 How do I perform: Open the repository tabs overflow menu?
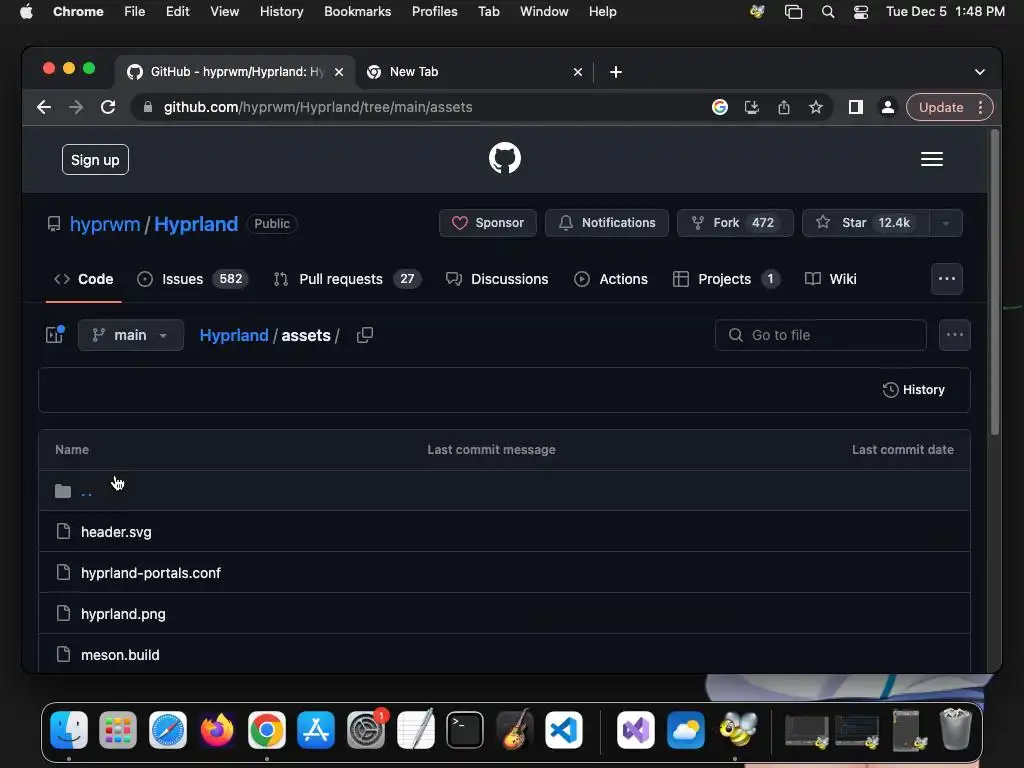pos(946,279)
